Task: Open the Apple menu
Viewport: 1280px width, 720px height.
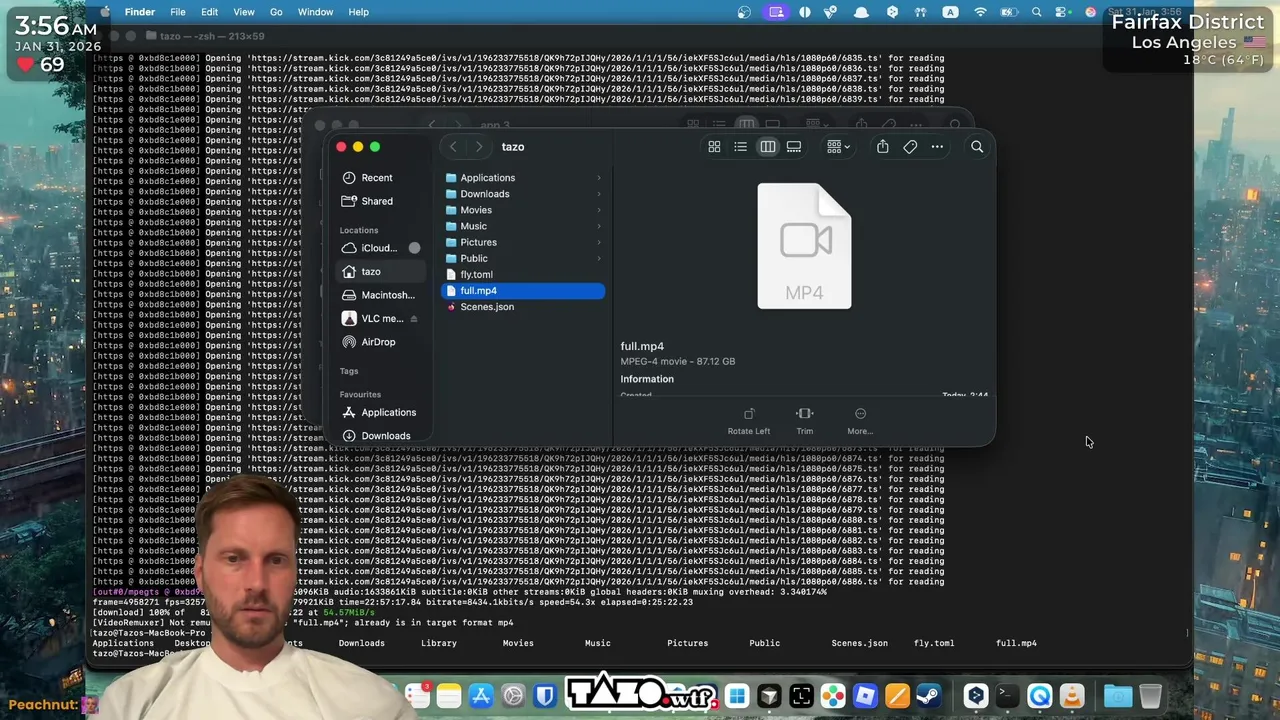Action: [105, 12]
